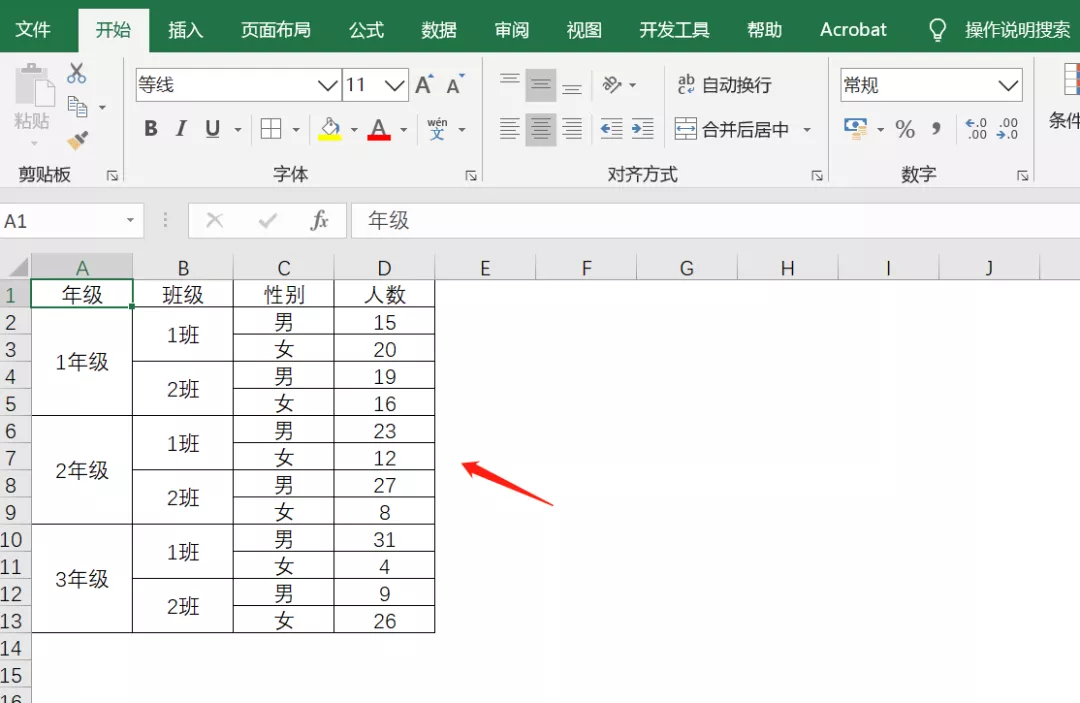Toggle center horizontal alignment
The image size is (1080, 703).
click(x=541, y=129)
